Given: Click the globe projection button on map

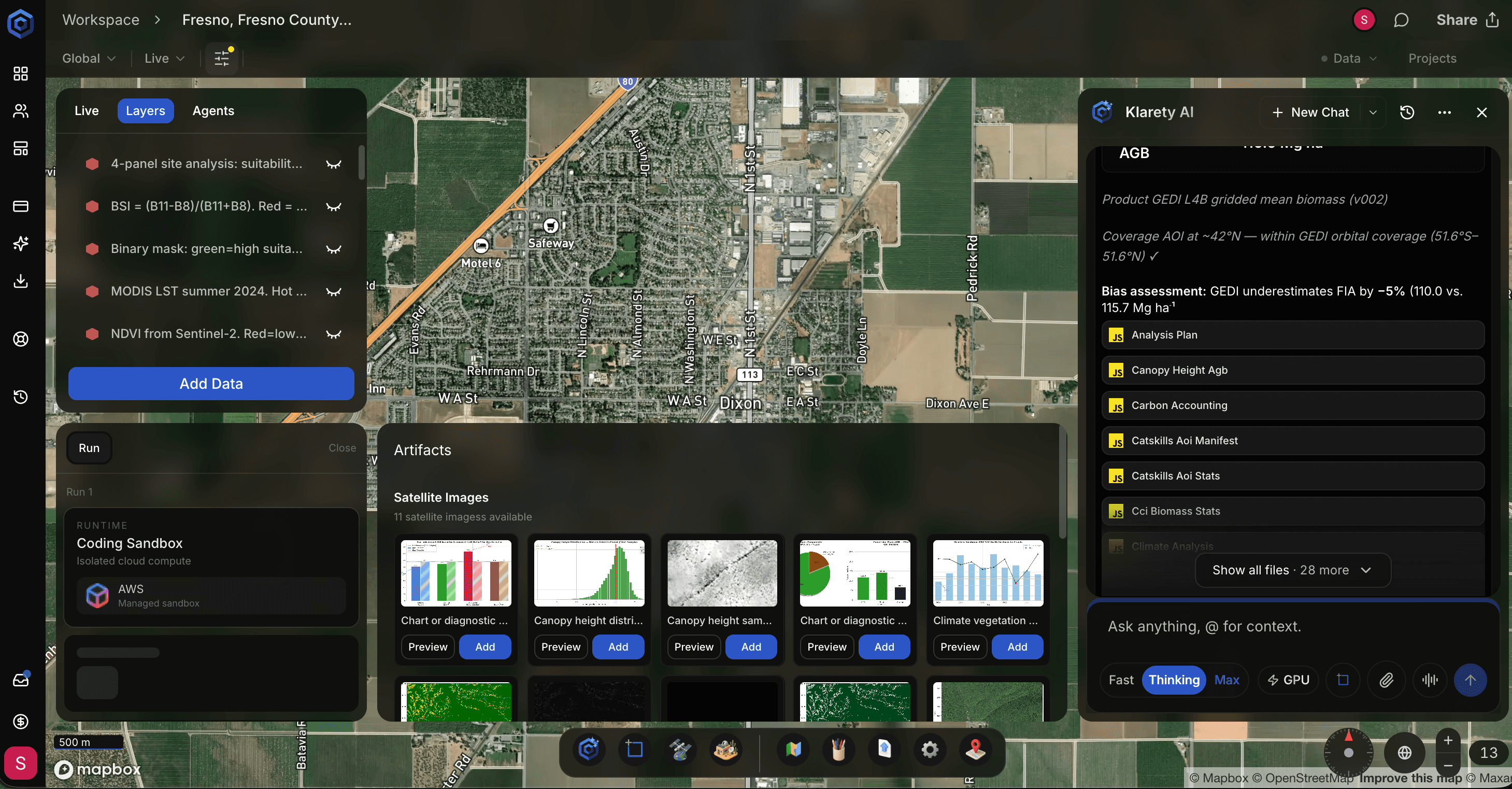Looking at the screenshot, I should (x=1405, y=753).
